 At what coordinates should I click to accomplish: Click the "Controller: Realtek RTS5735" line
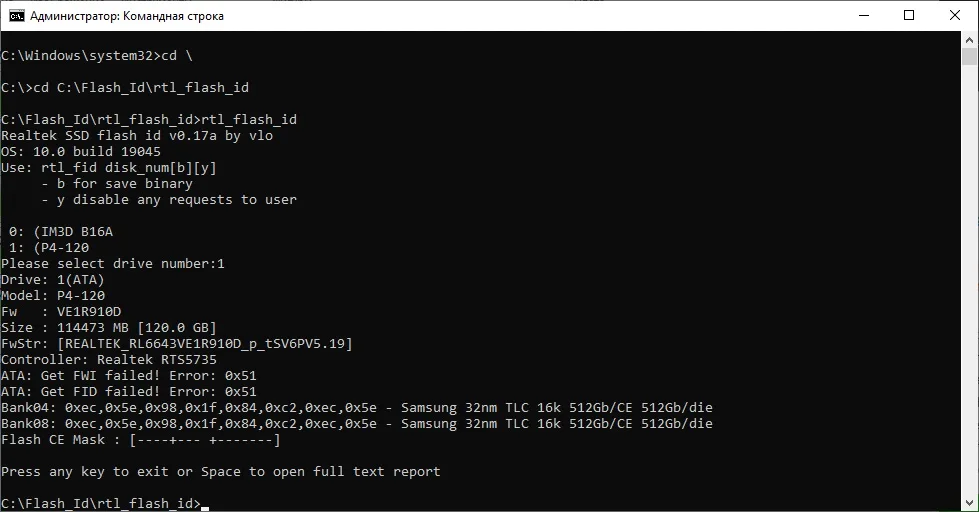coord(109,360)
